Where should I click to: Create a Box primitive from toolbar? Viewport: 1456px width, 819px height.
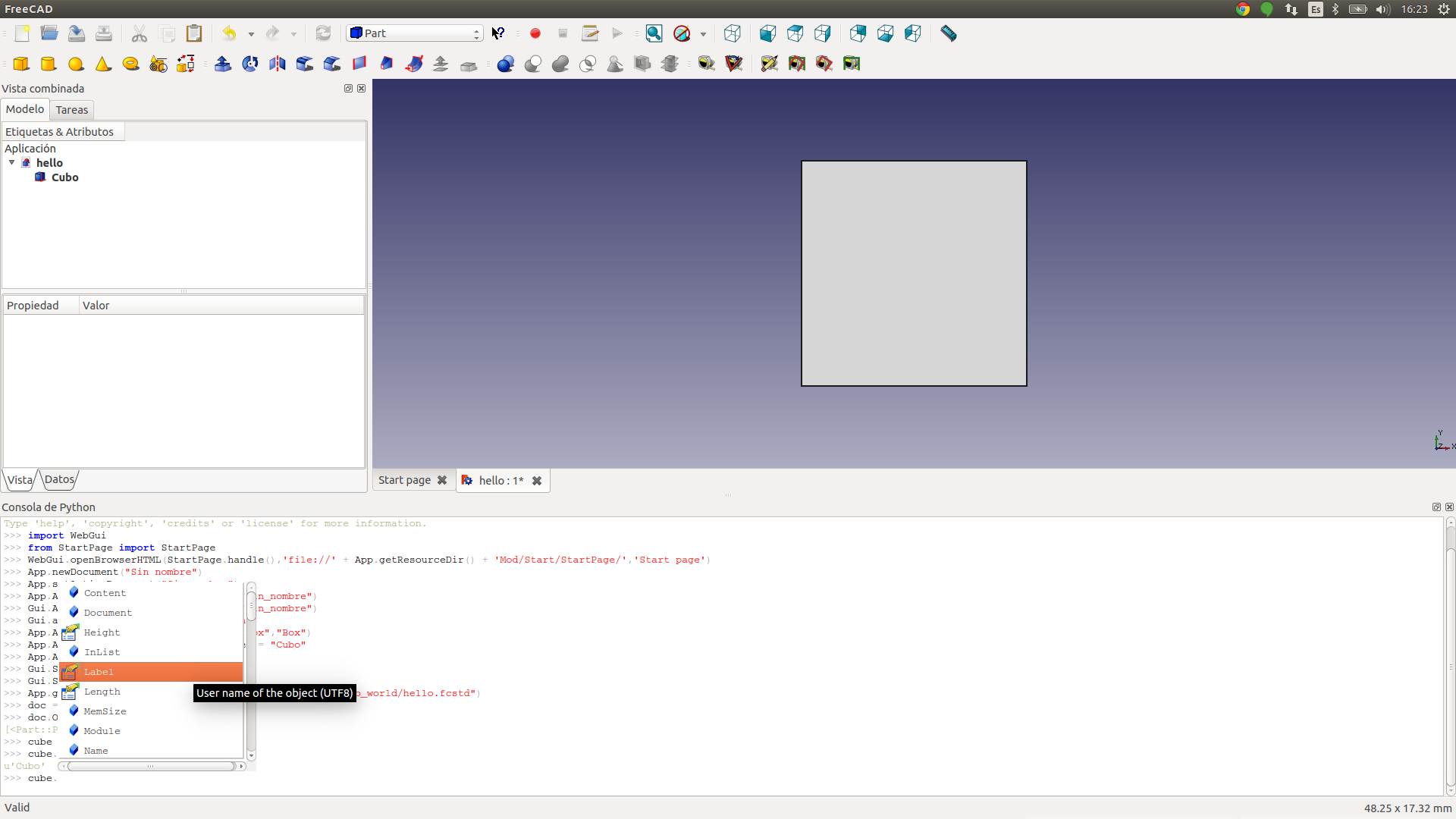pos(21,64)
